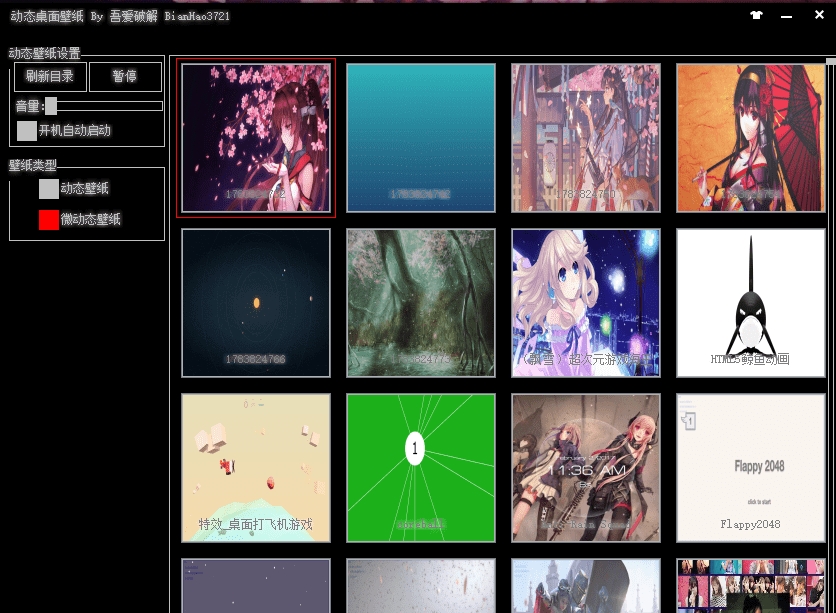Open the solar system orbit wallpaper 1783824766
Screen dimensions: 836x613
tap(256, 303)
